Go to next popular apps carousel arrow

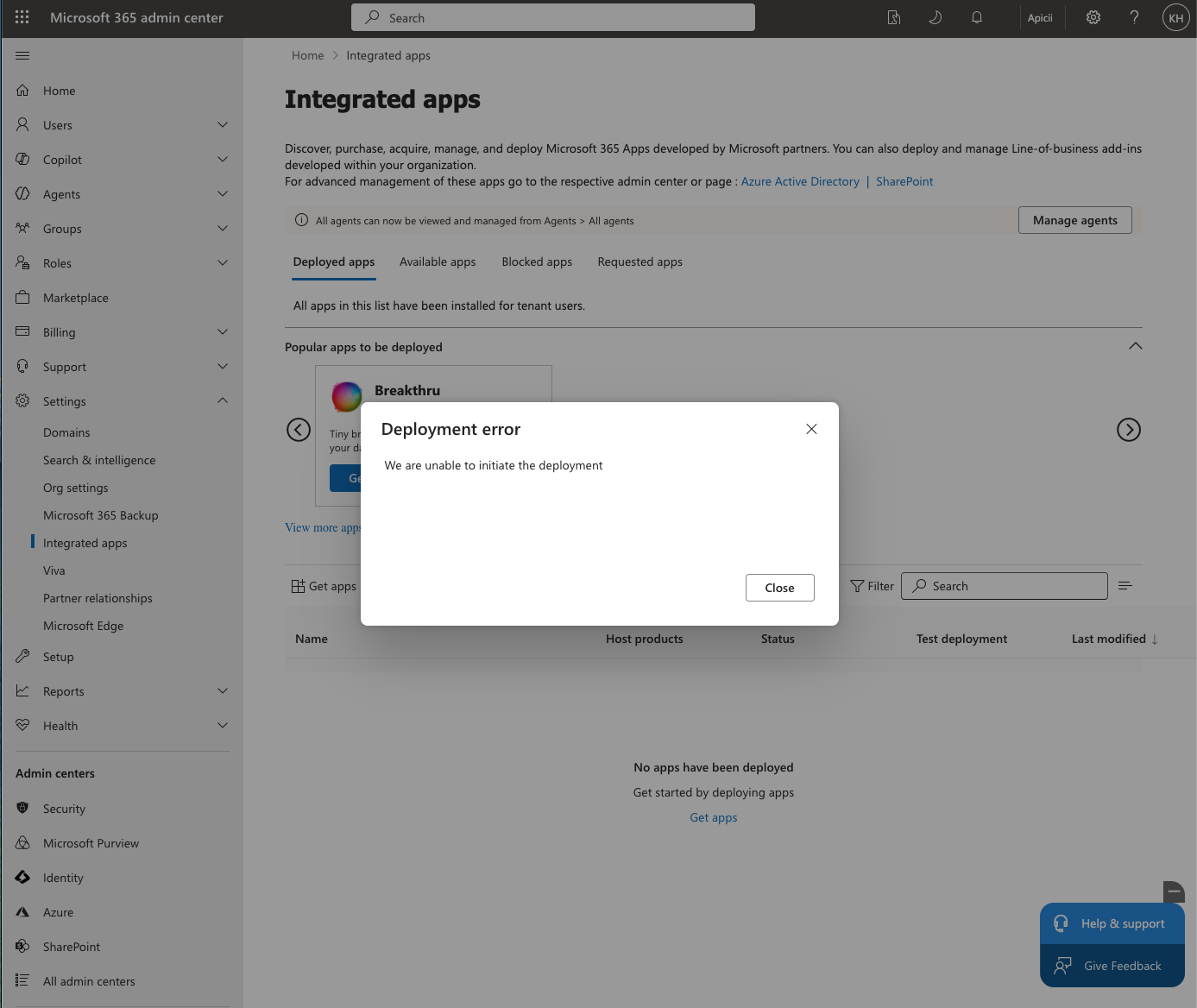click(1129, 430)
